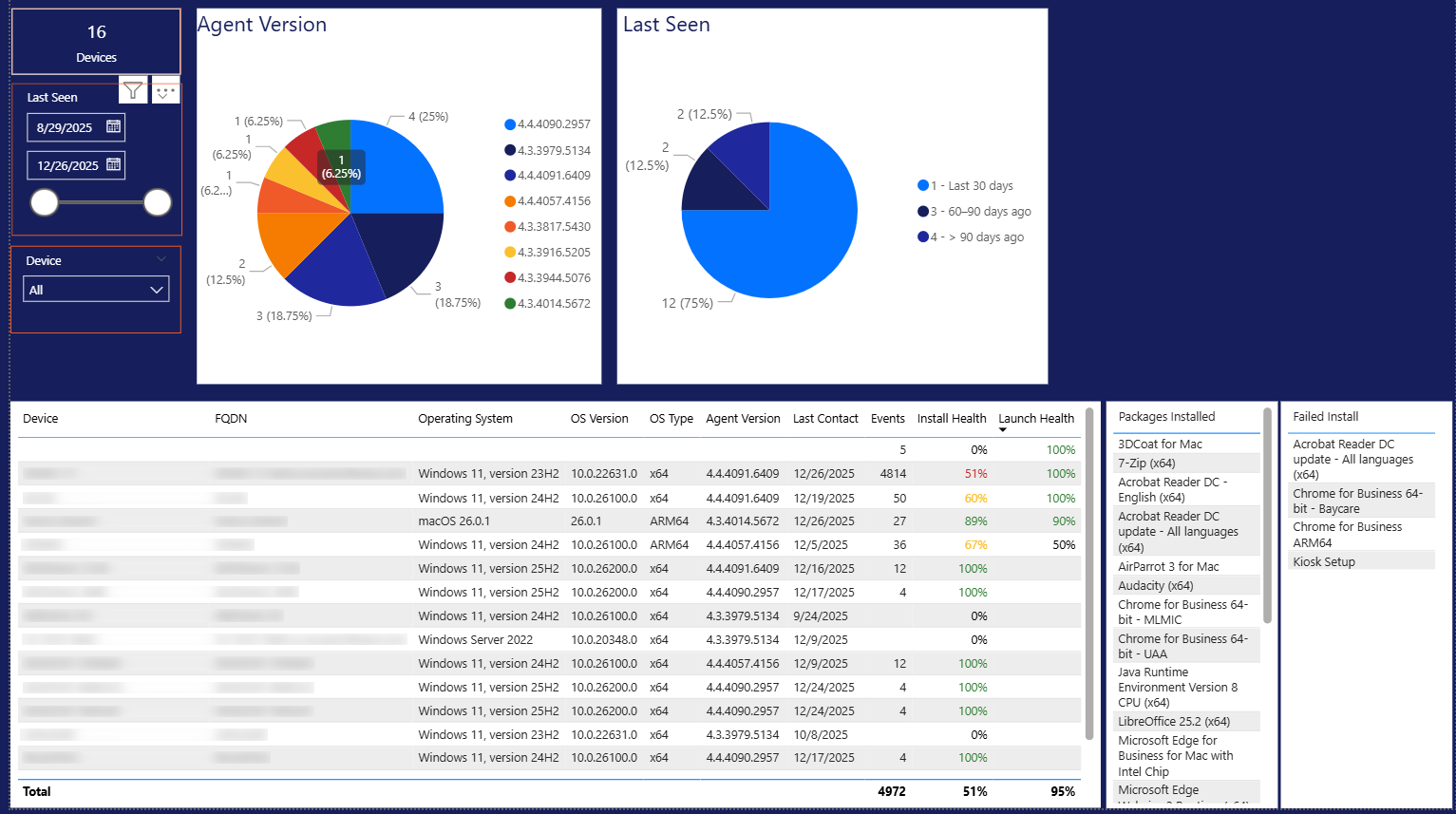Screen dimensions: 1456x814
Task: Open the calendar picker for the 8/29/2025 date
Action: tap(113, 126)
